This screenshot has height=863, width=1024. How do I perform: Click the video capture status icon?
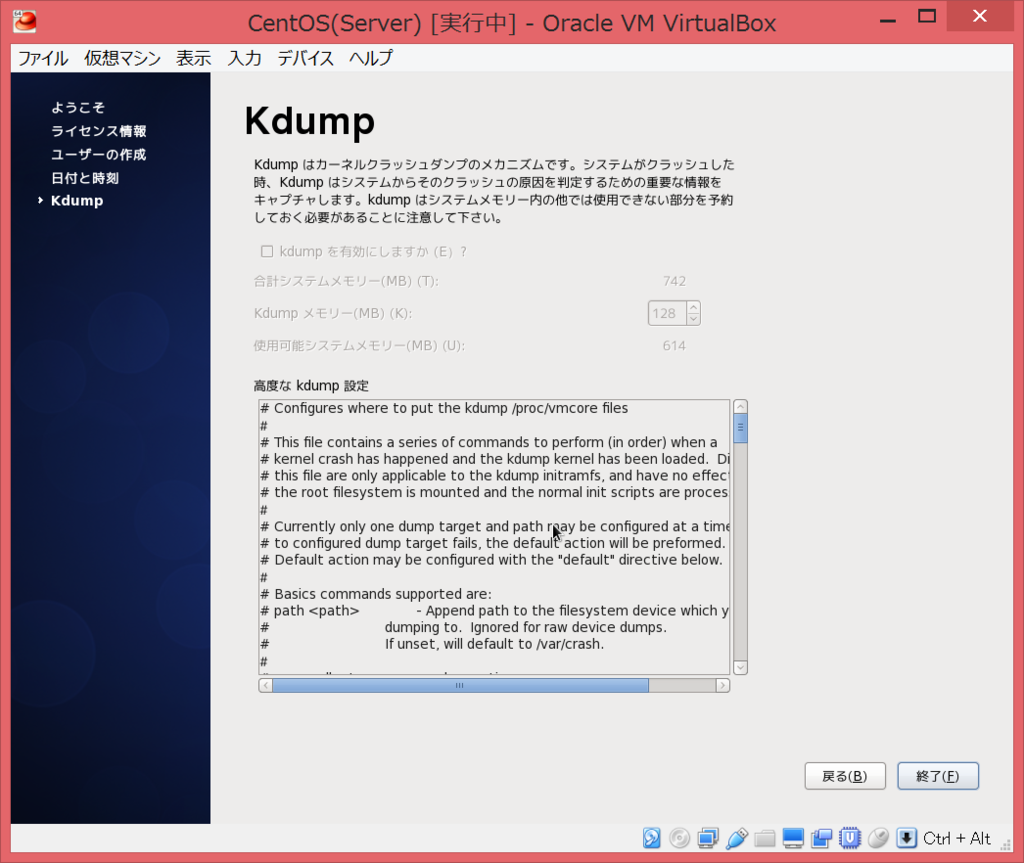point(822,838)
